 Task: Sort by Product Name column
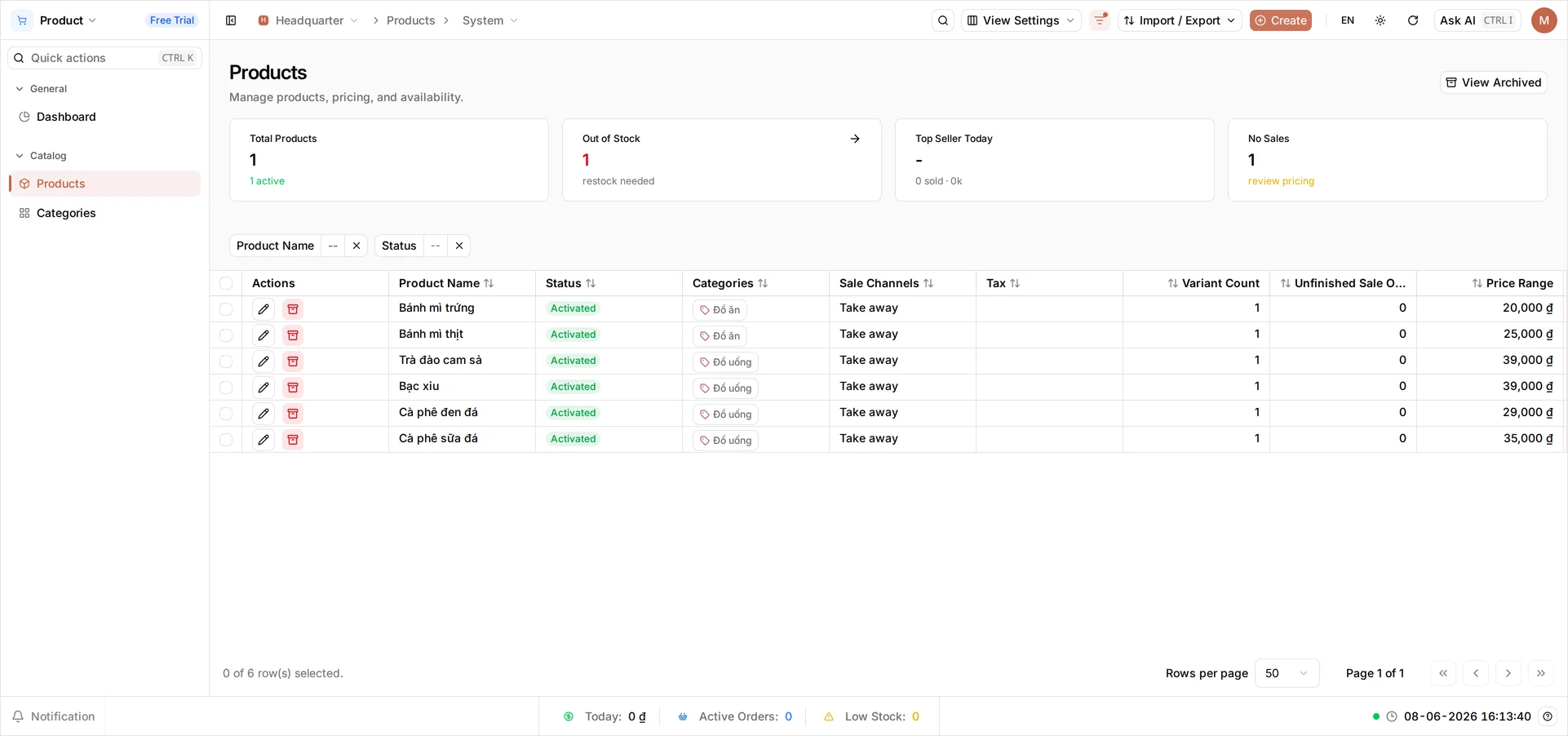pyautogui.click(x=446, y=283)
